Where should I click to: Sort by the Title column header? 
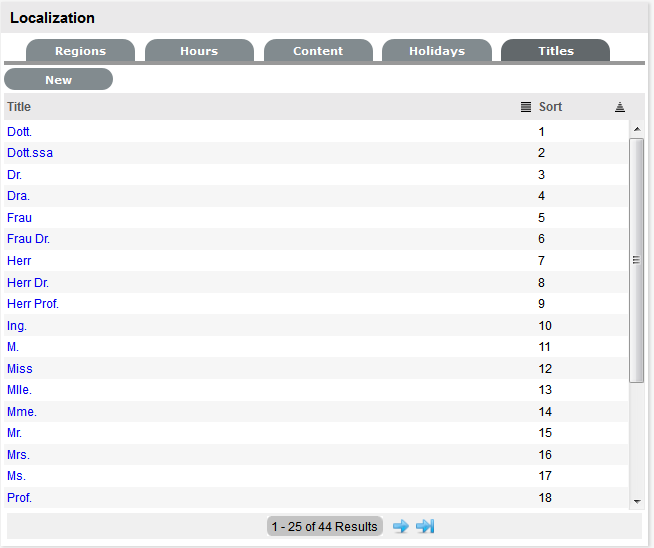pos(19,107)
